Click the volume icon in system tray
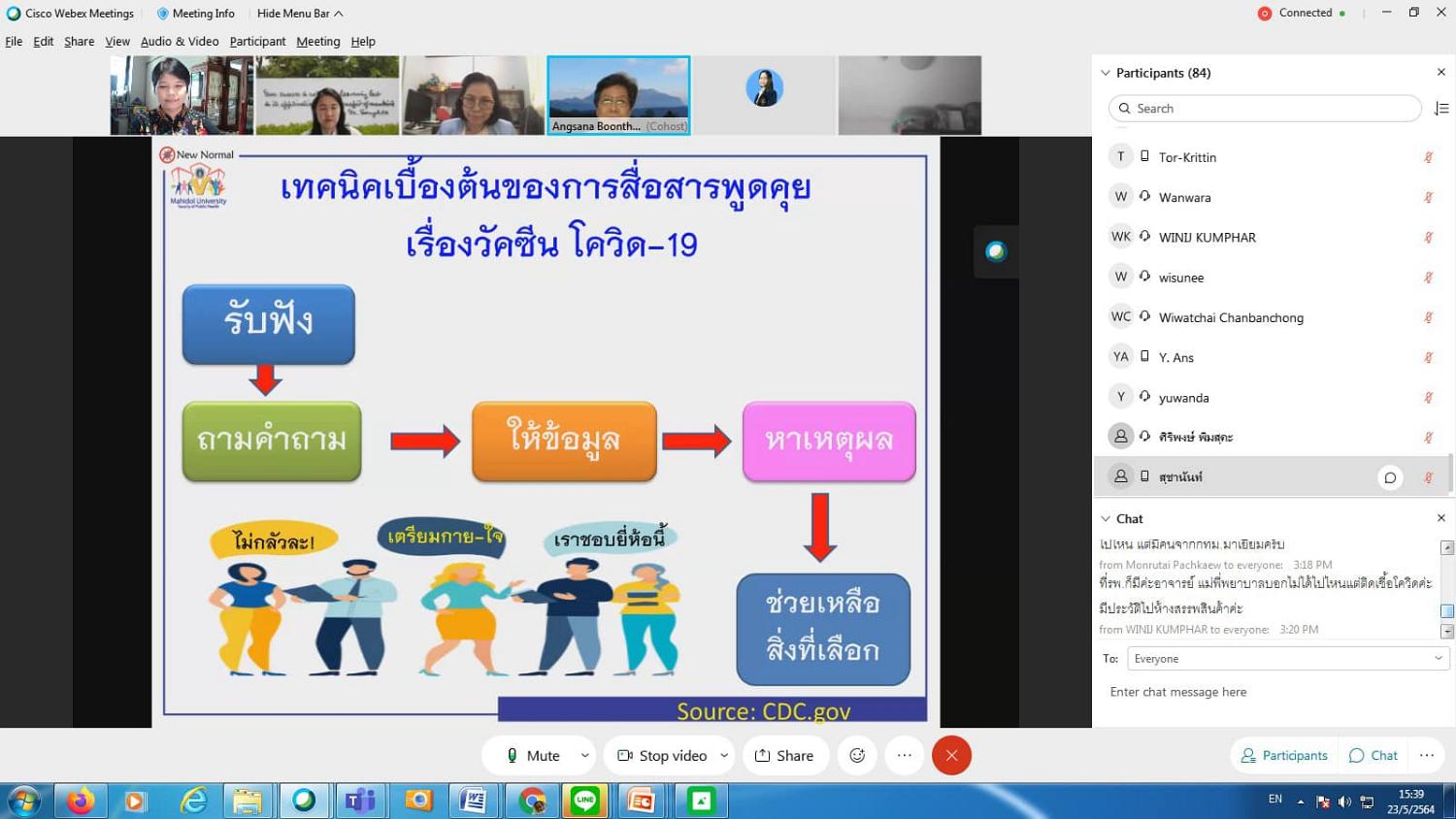1456x819 pixels. point(1344,802)
